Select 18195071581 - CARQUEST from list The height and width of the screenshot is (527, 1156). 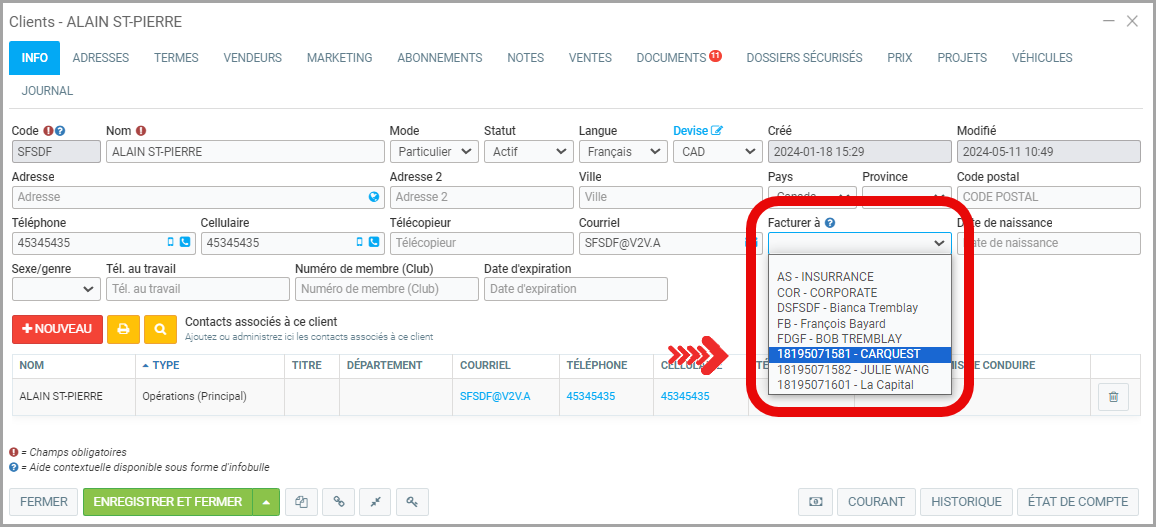pyautogui.click(x=859, y=354)
